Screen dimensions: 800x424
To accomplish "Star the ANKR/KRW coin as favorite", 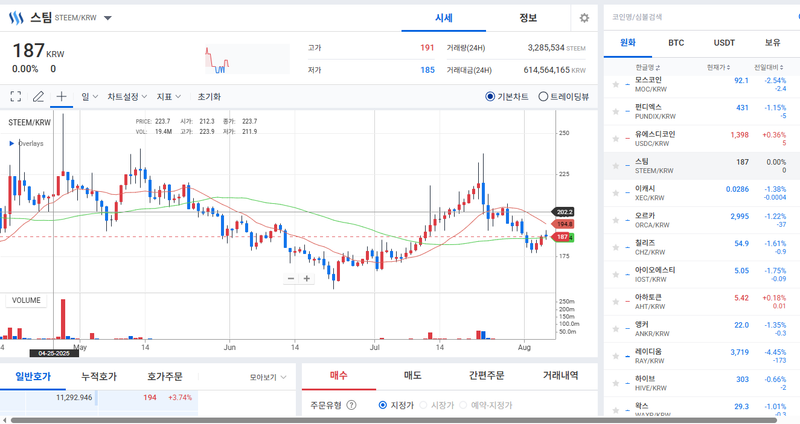I will pyautogui.click(x=616, y=329).
